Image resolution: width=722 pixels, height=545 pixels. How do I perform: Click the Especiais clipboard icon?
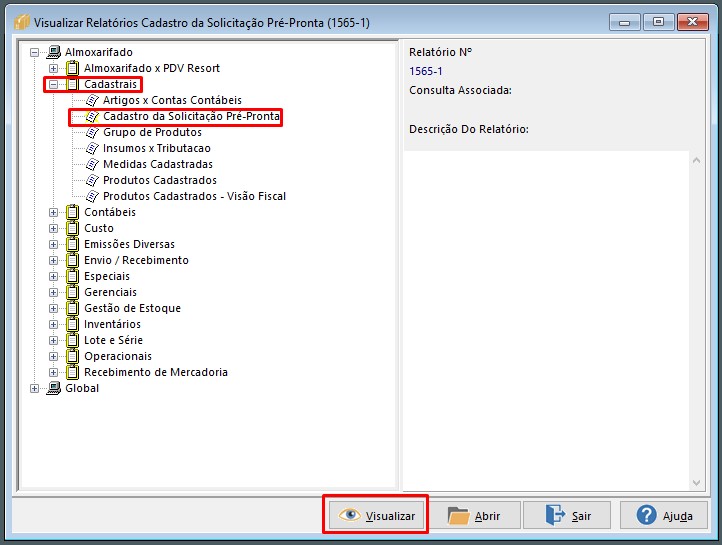coord(72,276)
